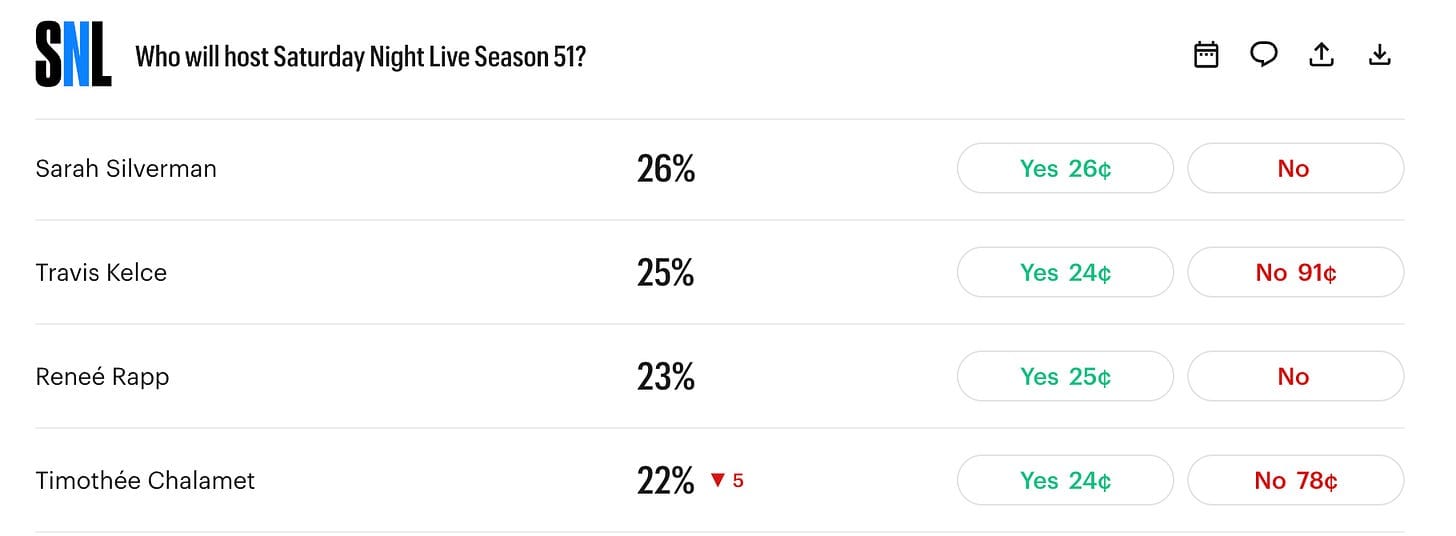Click Timothée Chalamet's 22% chance value
This screenshot has height=536, width=1456.
click(665, 481)
